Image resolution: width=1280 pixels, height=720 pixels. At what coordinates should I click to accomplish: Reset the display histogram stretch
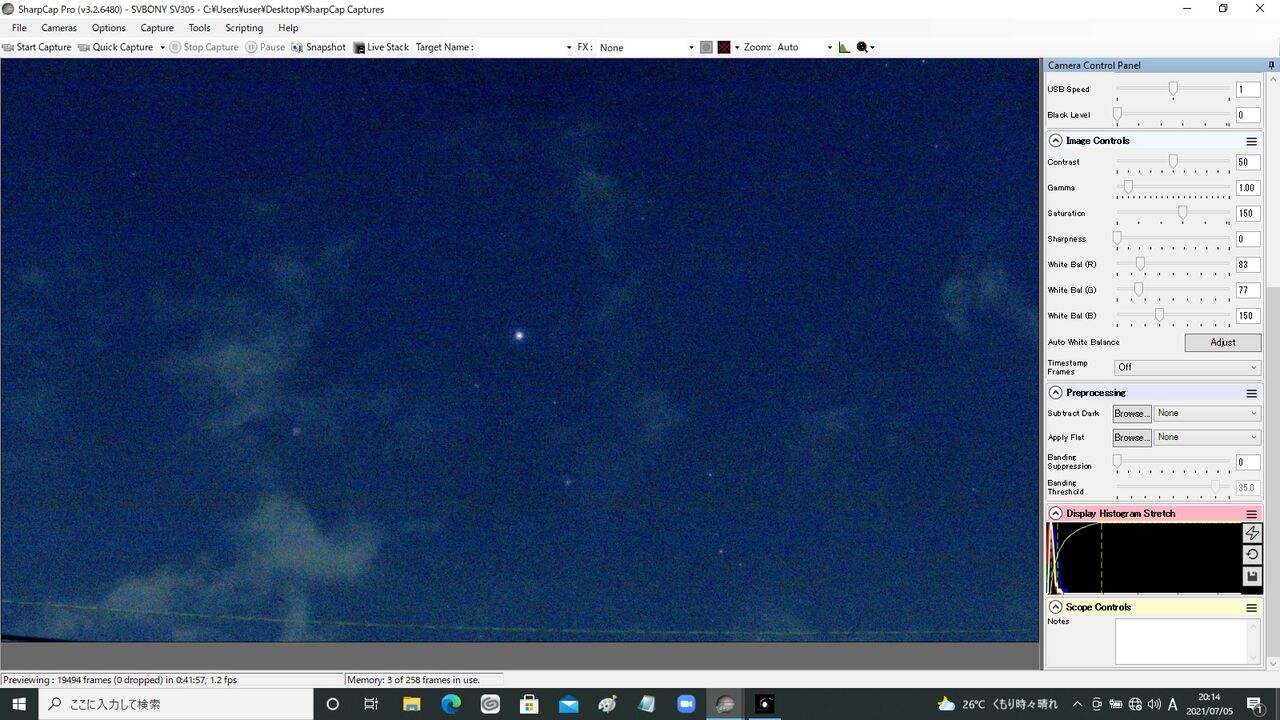pos(1252,554)
